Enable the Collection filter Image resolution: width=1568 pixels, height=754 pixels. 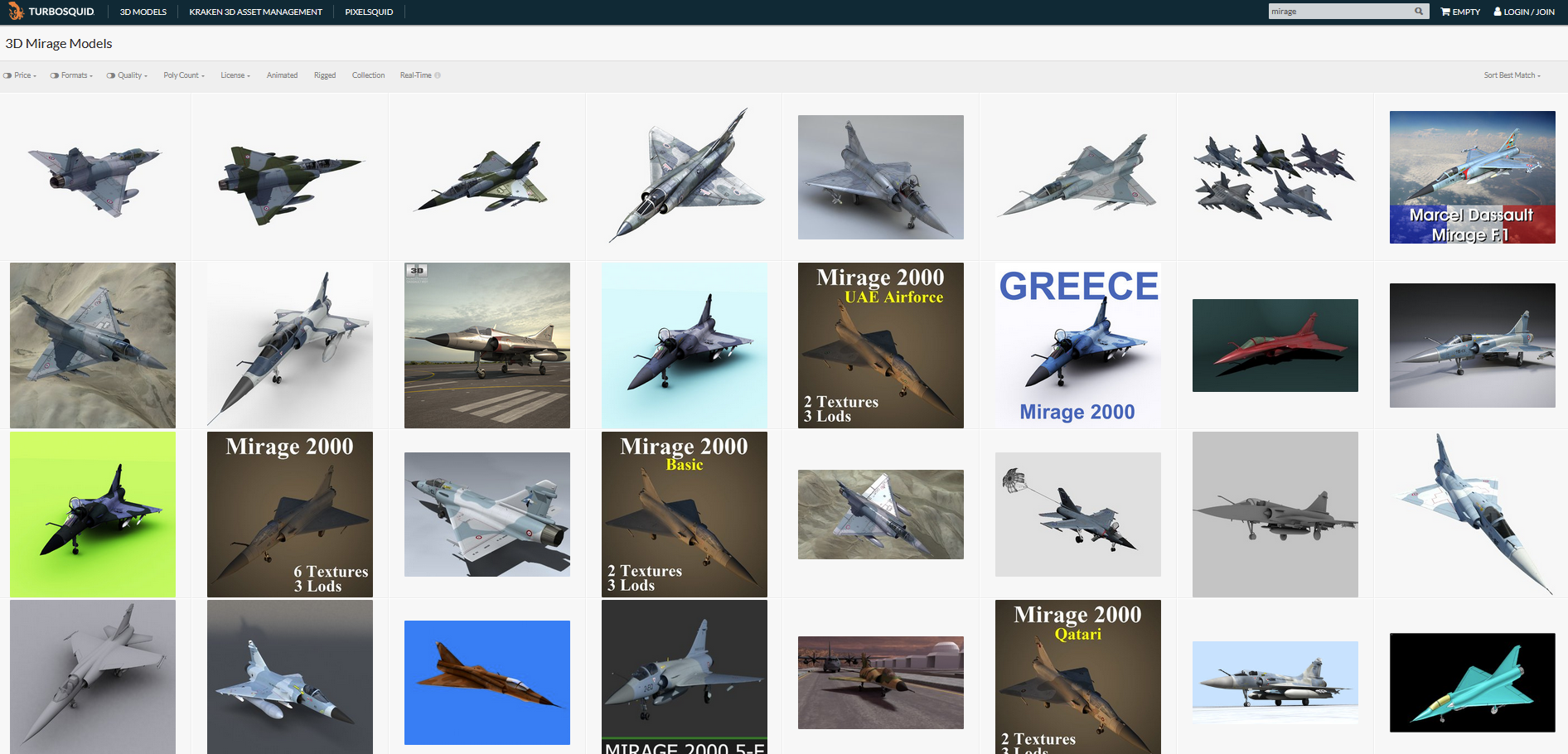(368, 75)
